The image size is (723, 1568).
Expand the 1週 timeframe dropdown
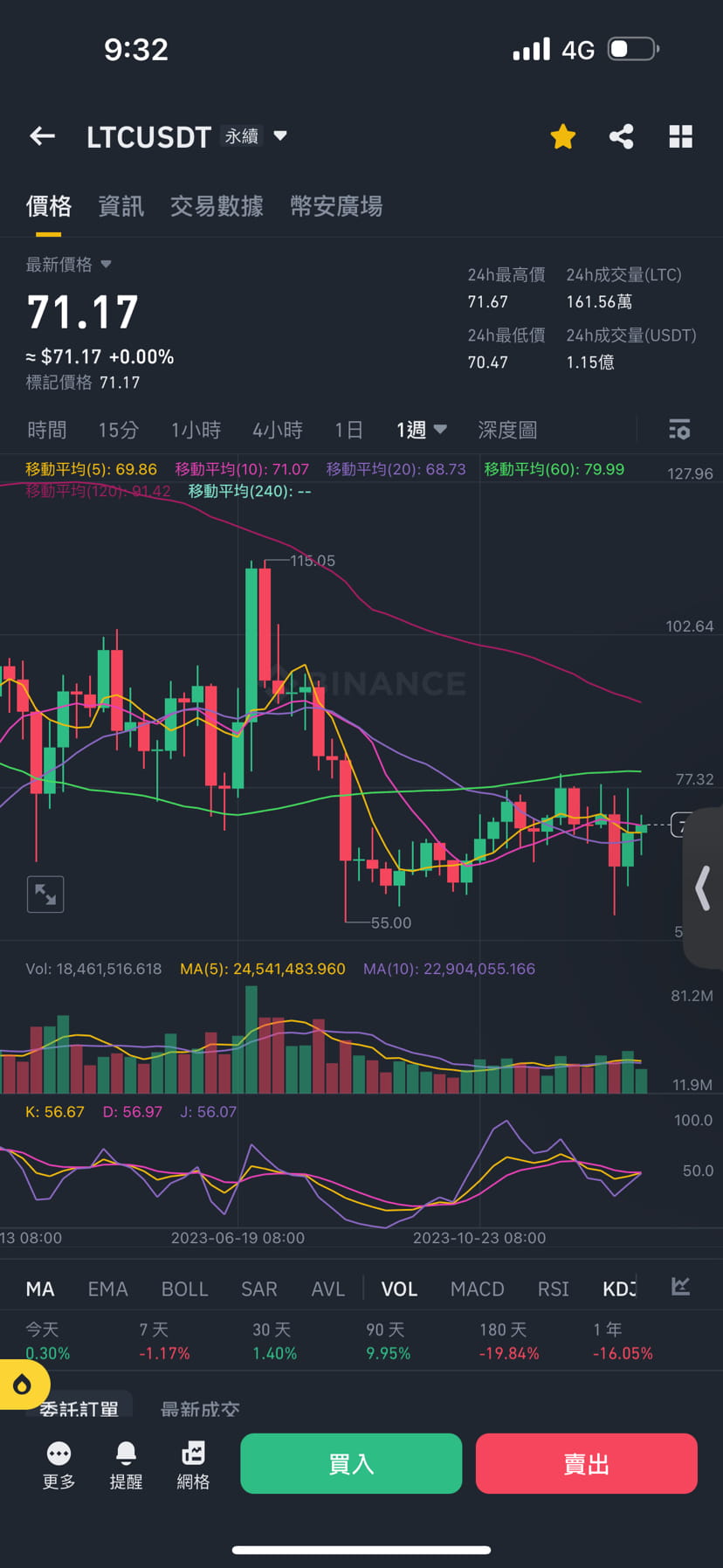[421, 429]
